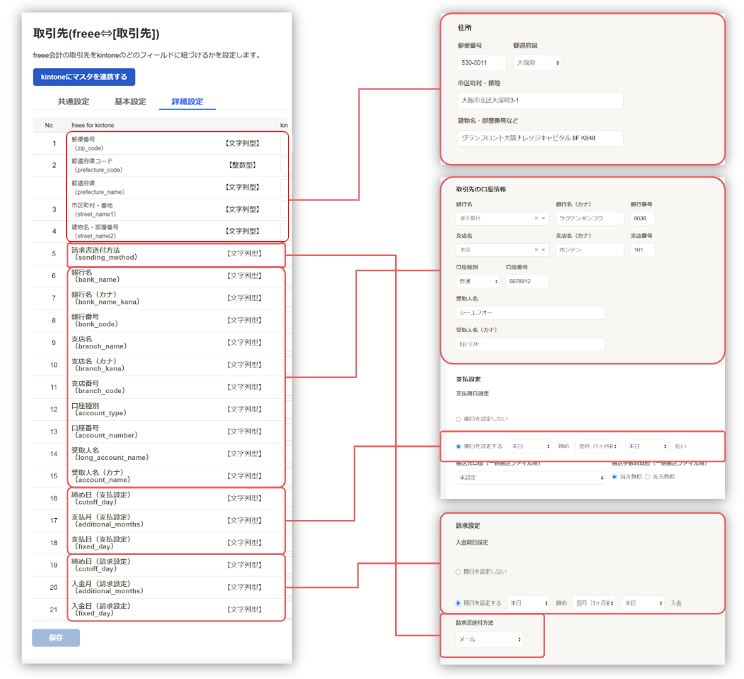Clear the 支店名 selection with its × icon
This screenshot has width=744, height=679.
point(536,250)
